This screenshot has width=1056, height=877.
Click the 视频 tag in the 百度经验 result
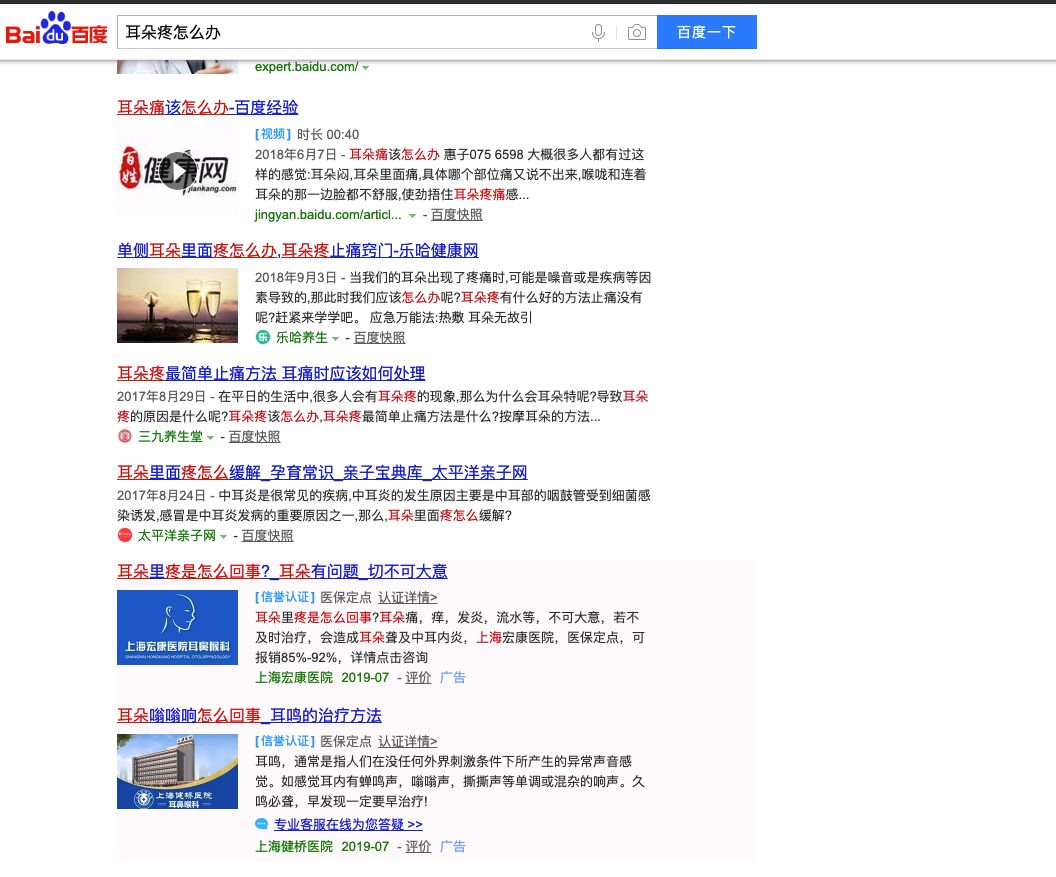(x=273, y=134)
